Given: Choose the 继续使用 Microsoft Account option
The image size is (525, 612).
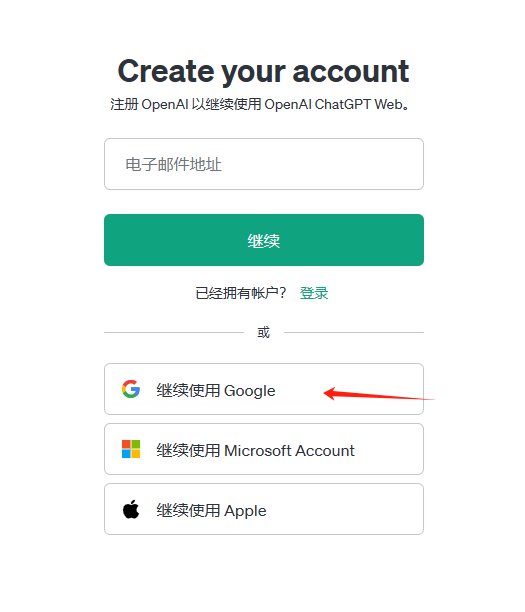Looking at the screenshot, I should [x=264, y=449].
